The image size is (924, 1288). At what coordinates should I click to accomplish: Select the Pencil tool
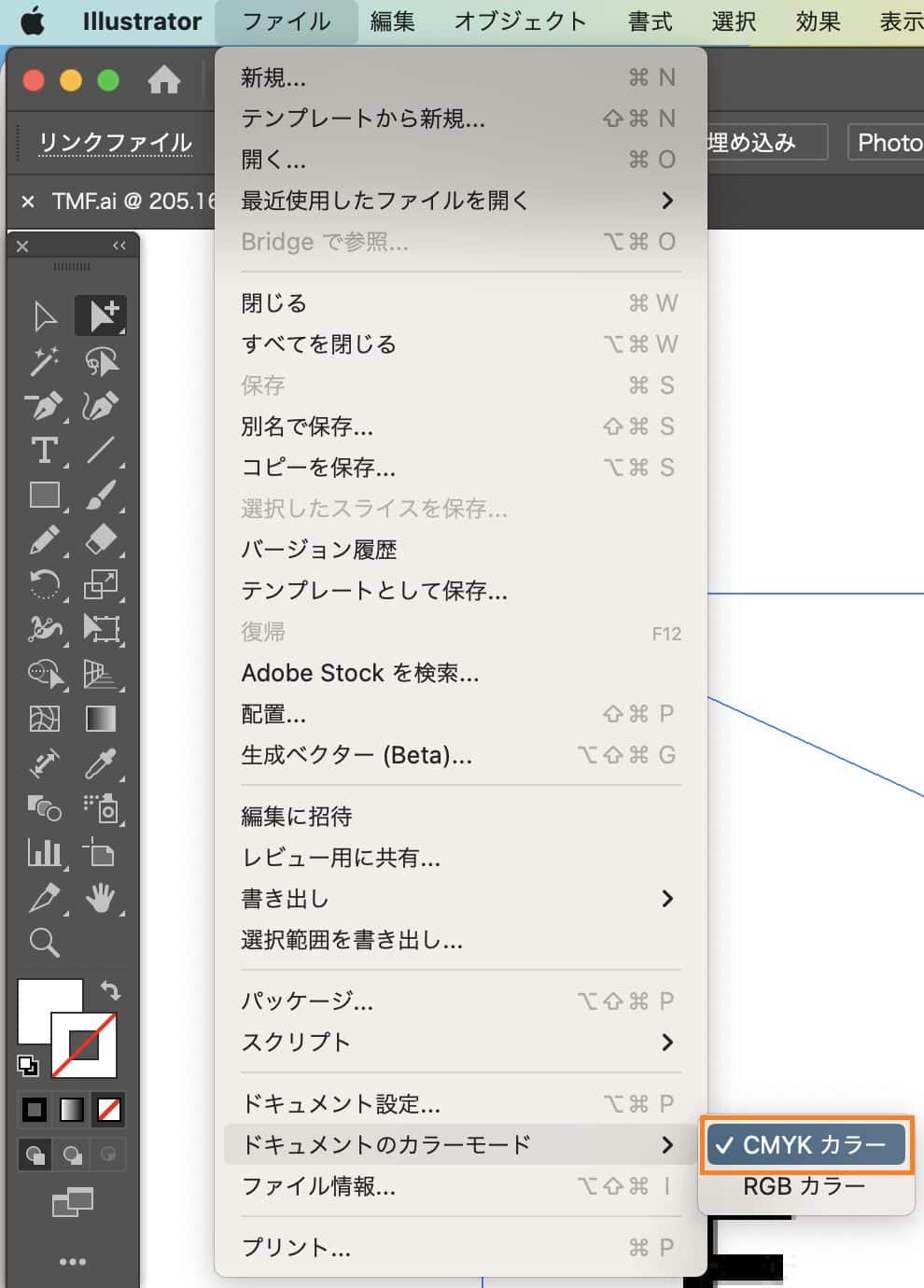[45, 539]
